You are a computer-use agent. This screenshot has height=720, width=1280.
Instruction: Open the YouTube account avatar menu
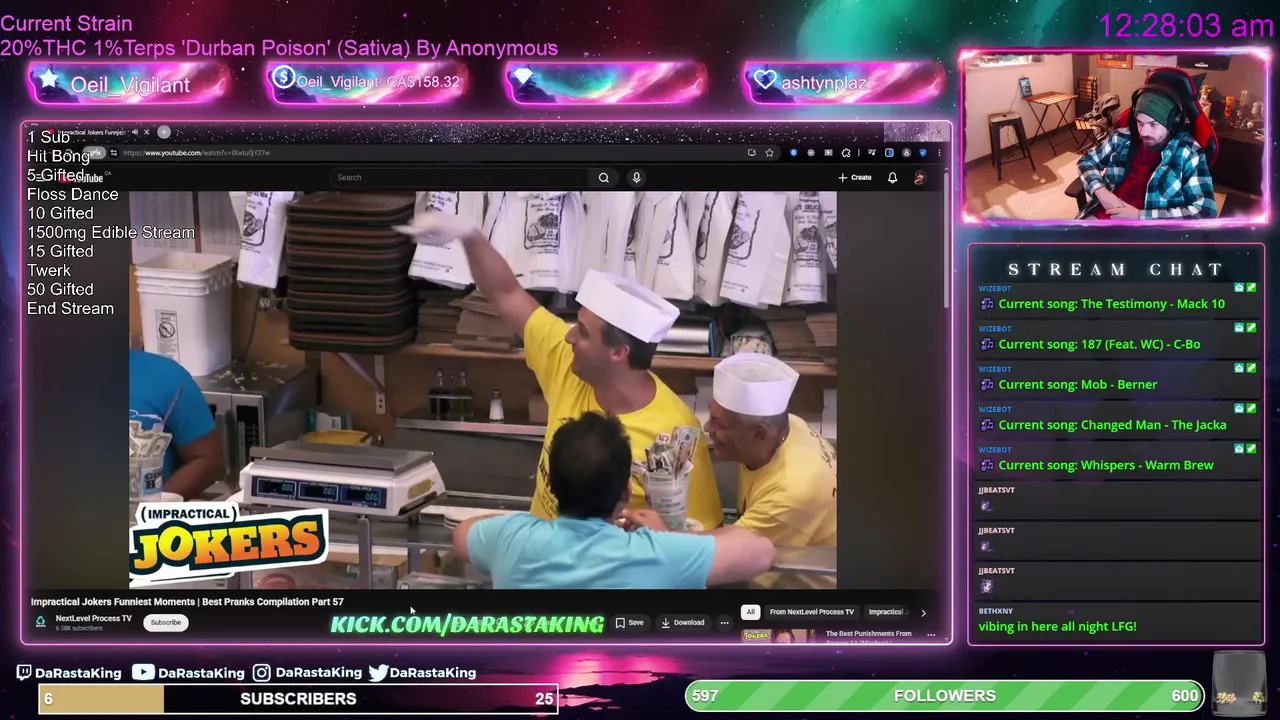click(919, 178)
